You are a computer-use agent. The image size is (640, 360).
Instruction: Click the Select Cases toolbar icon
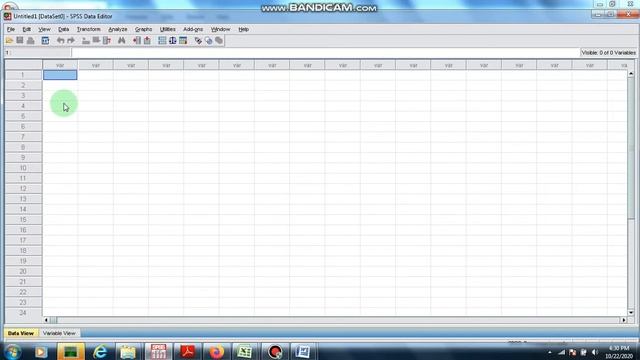click(x=183, y=40)
